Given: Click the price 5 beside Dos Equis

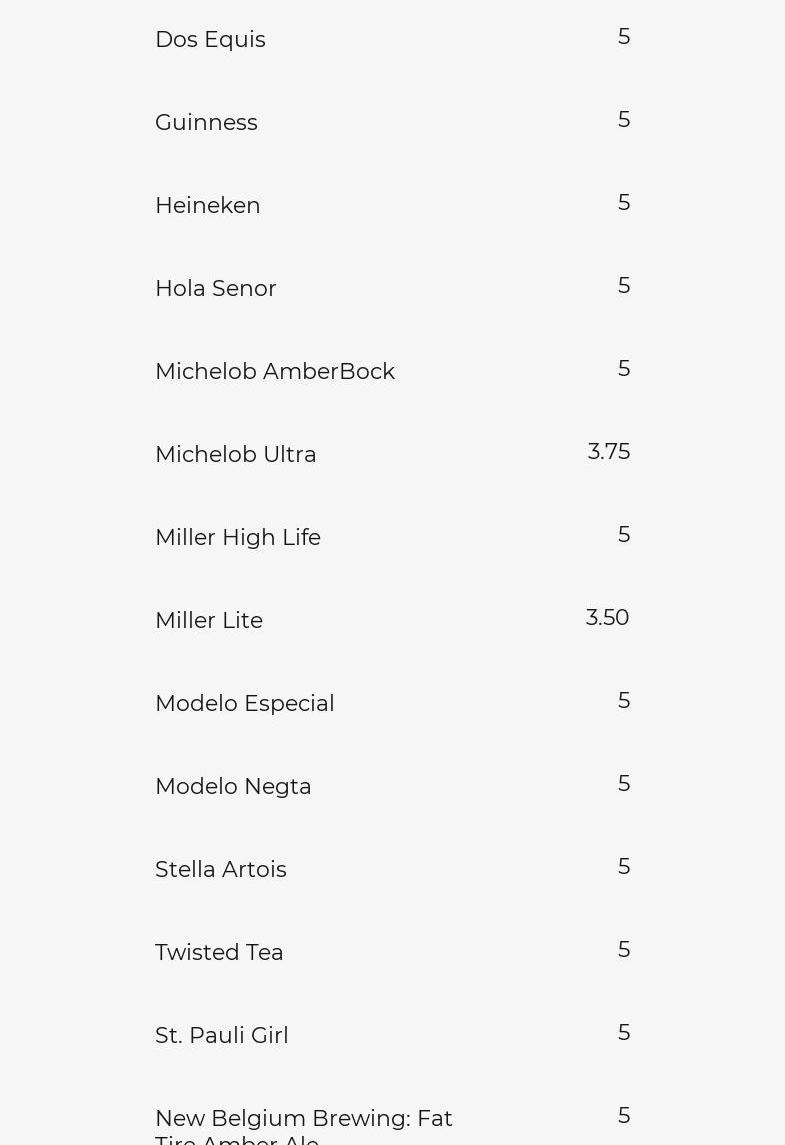Looking at the screenshot, I should point(624,37).
